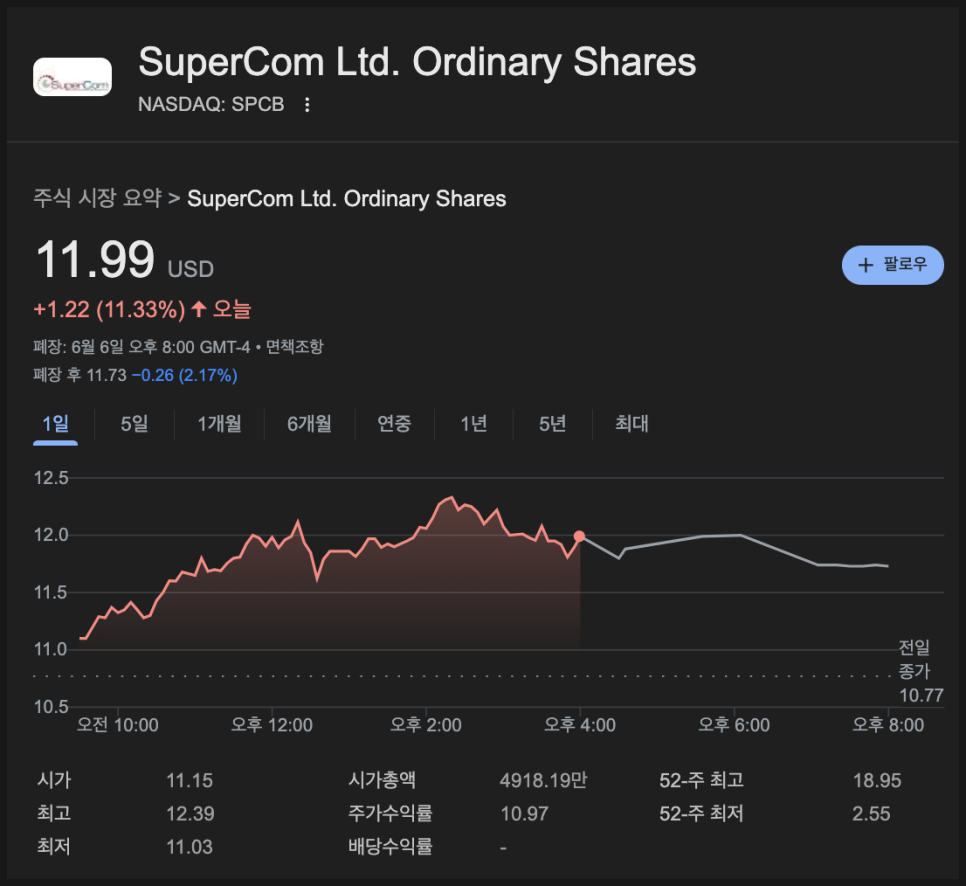This screenshot has width=966, height=886.
Task: Select the 1일 chart range tab
Action: click(55, 424)
